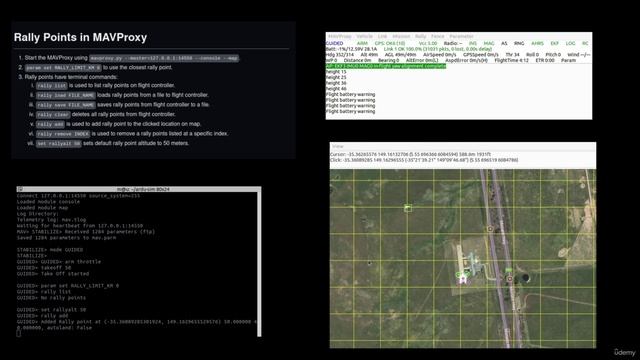The image size is (640, 360).
Task: Click the FlightTime 4:12 readout
Action: click(x=511, y=60)
